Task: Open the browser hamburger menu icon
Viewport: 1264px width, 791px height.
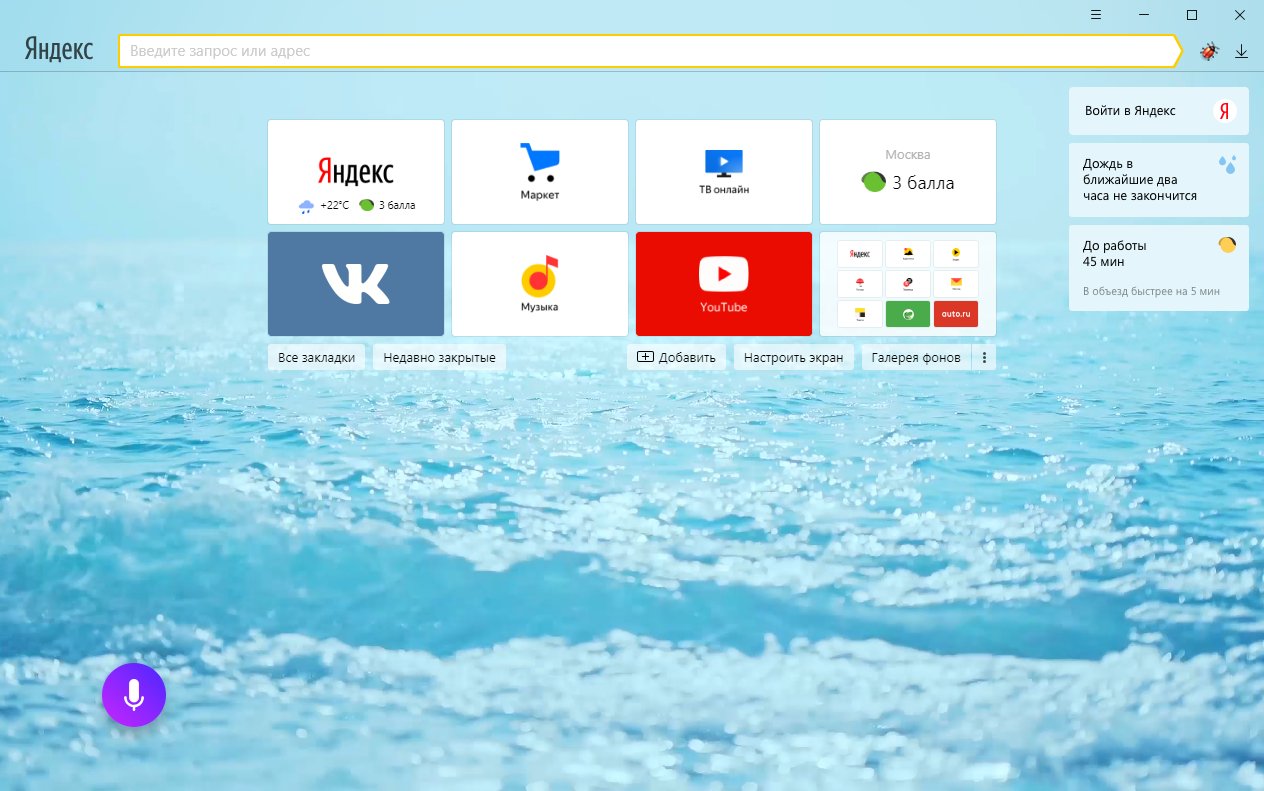Action: (1096, 15)
